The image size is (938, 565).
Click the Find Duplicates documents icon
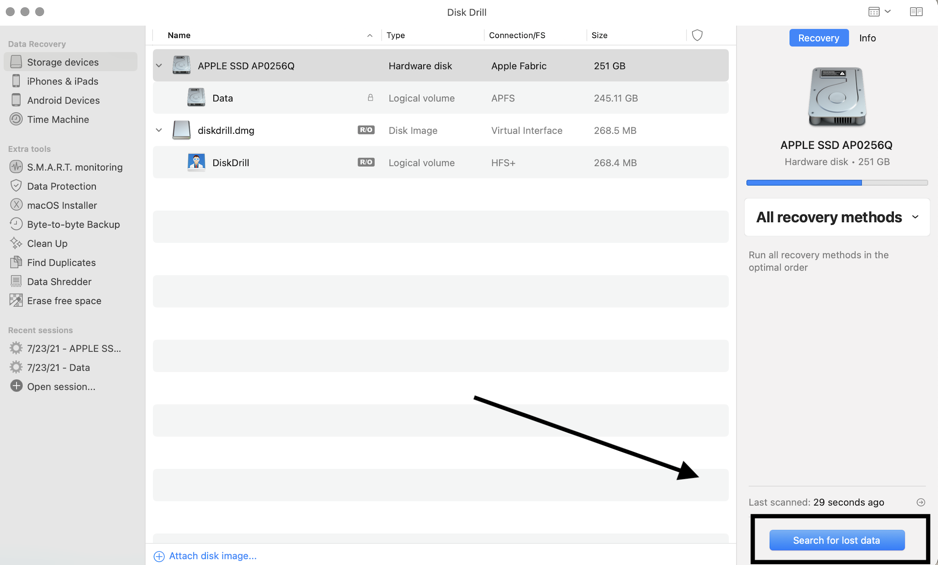16,262
